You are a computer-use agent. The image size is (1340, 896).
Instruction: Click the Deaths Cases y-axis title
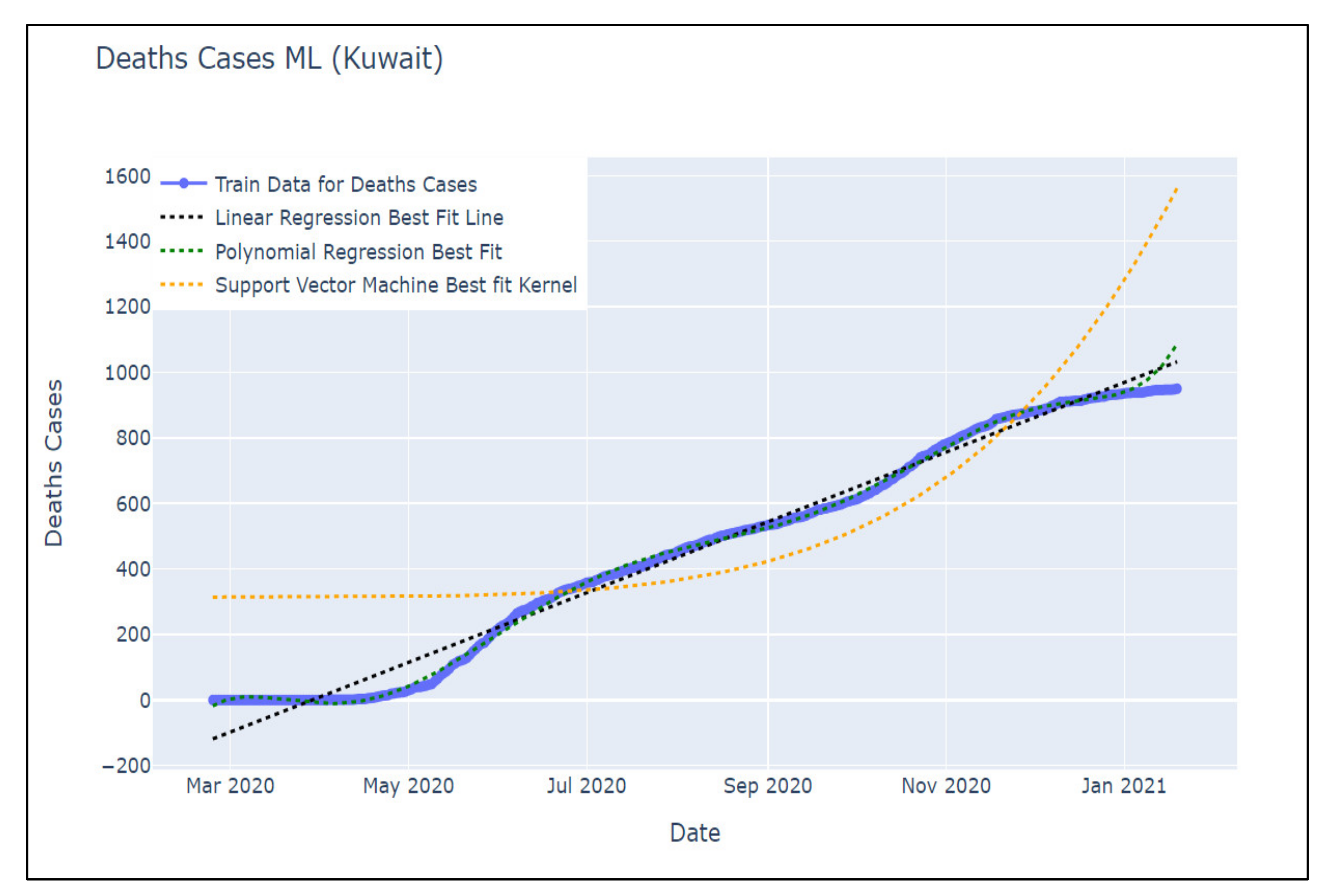point(54,463)
